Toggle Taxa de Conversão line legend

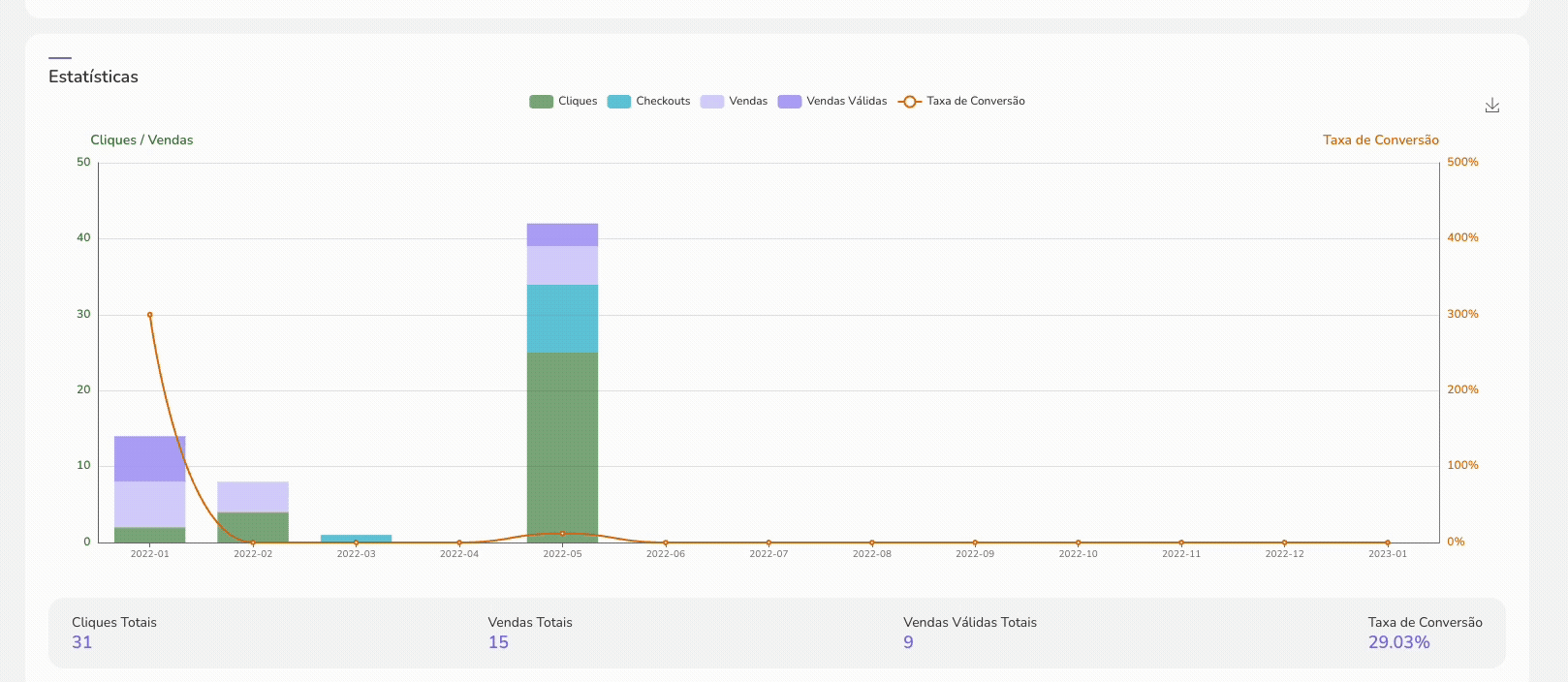(975, 102)
